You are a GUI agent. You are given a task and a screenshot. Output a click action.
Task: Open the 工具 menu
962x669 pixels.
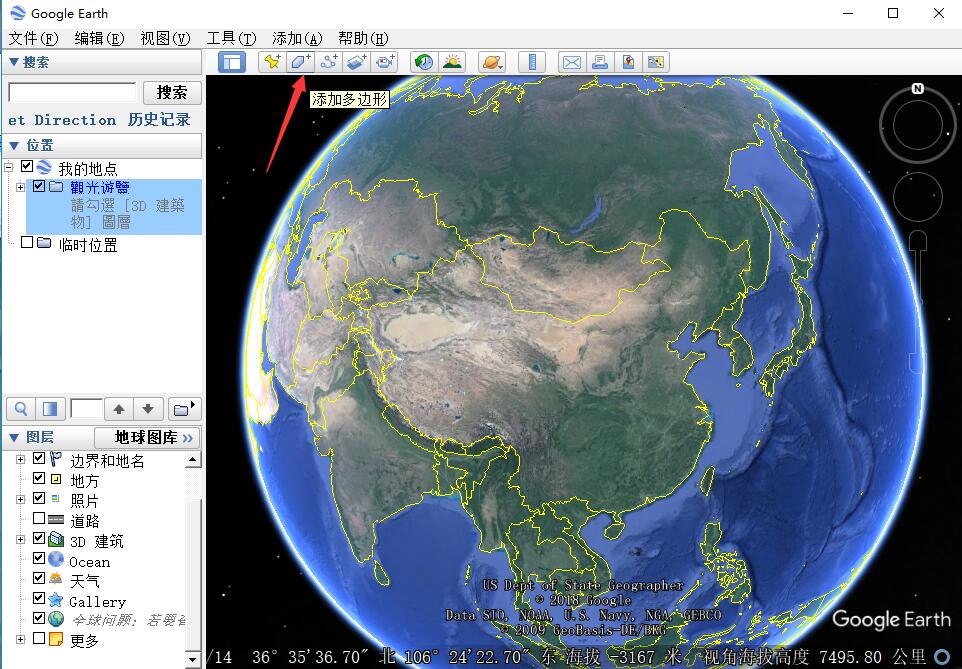[230, 38]
